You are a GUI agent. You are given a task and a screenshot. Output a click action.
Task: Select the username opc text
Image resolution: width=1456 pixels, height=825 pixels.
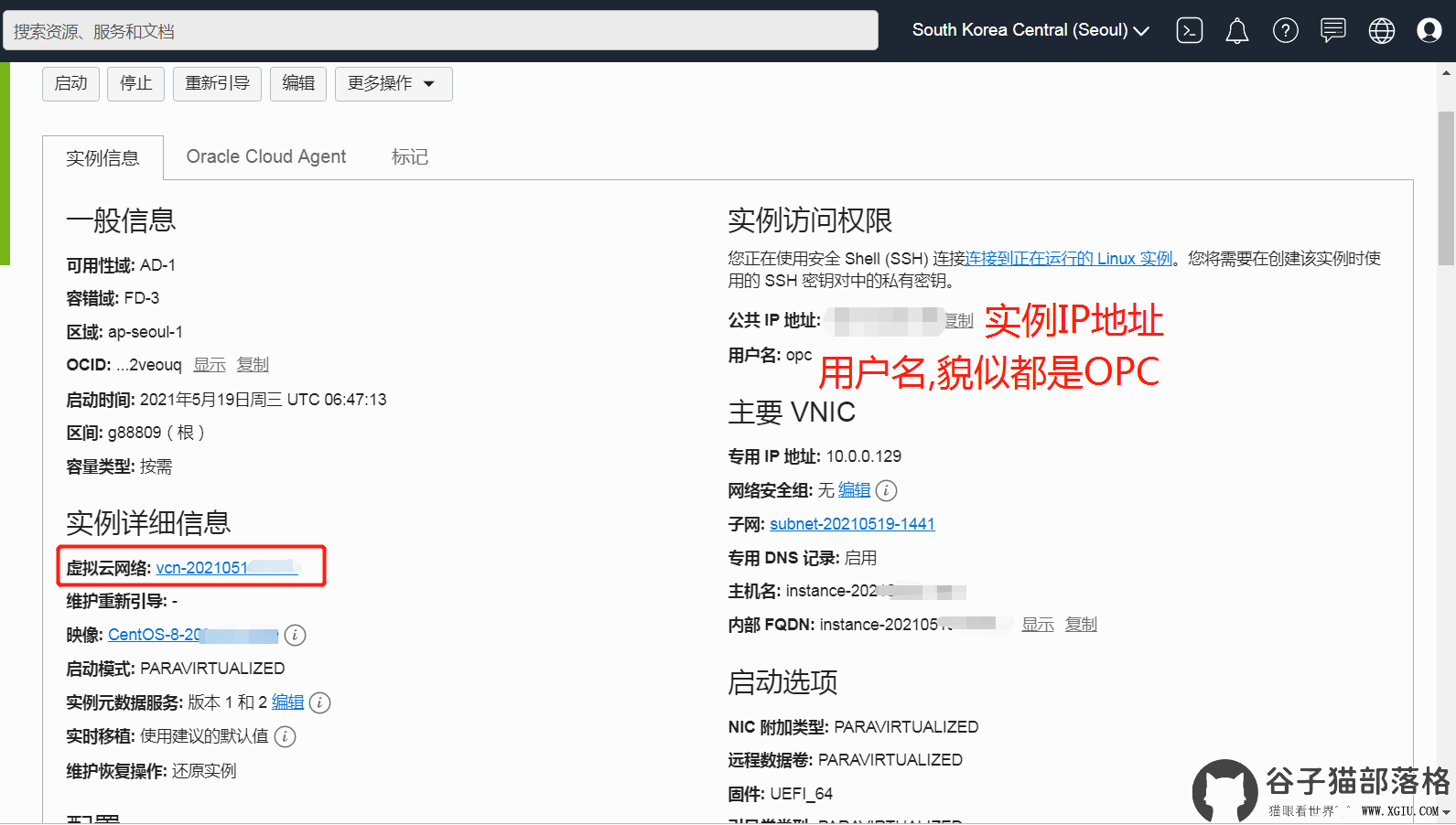tap(799, 355)
